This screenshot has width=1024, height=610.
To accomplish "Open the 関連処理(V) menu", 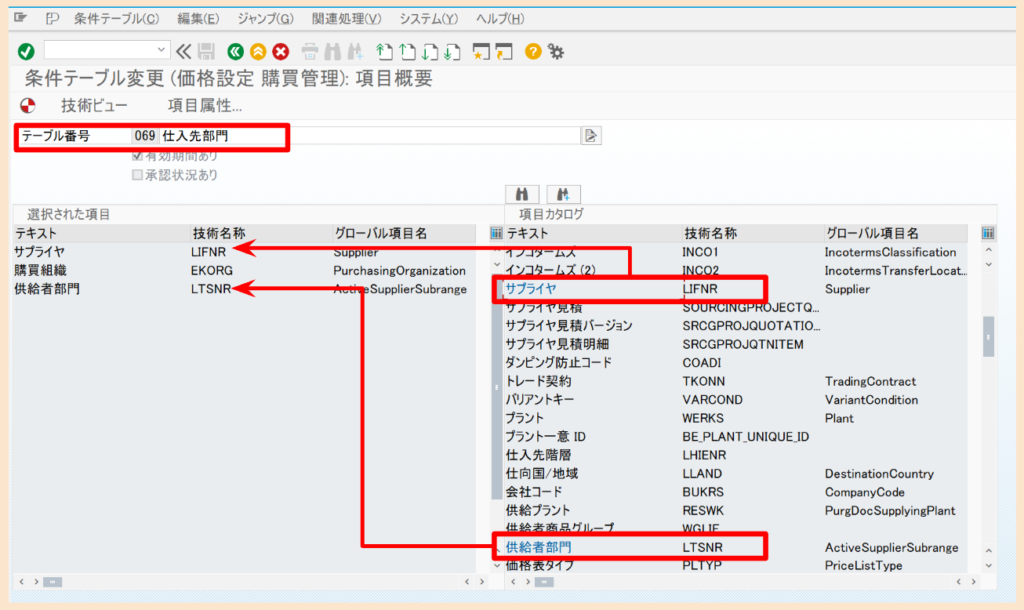I will point(346,18).
